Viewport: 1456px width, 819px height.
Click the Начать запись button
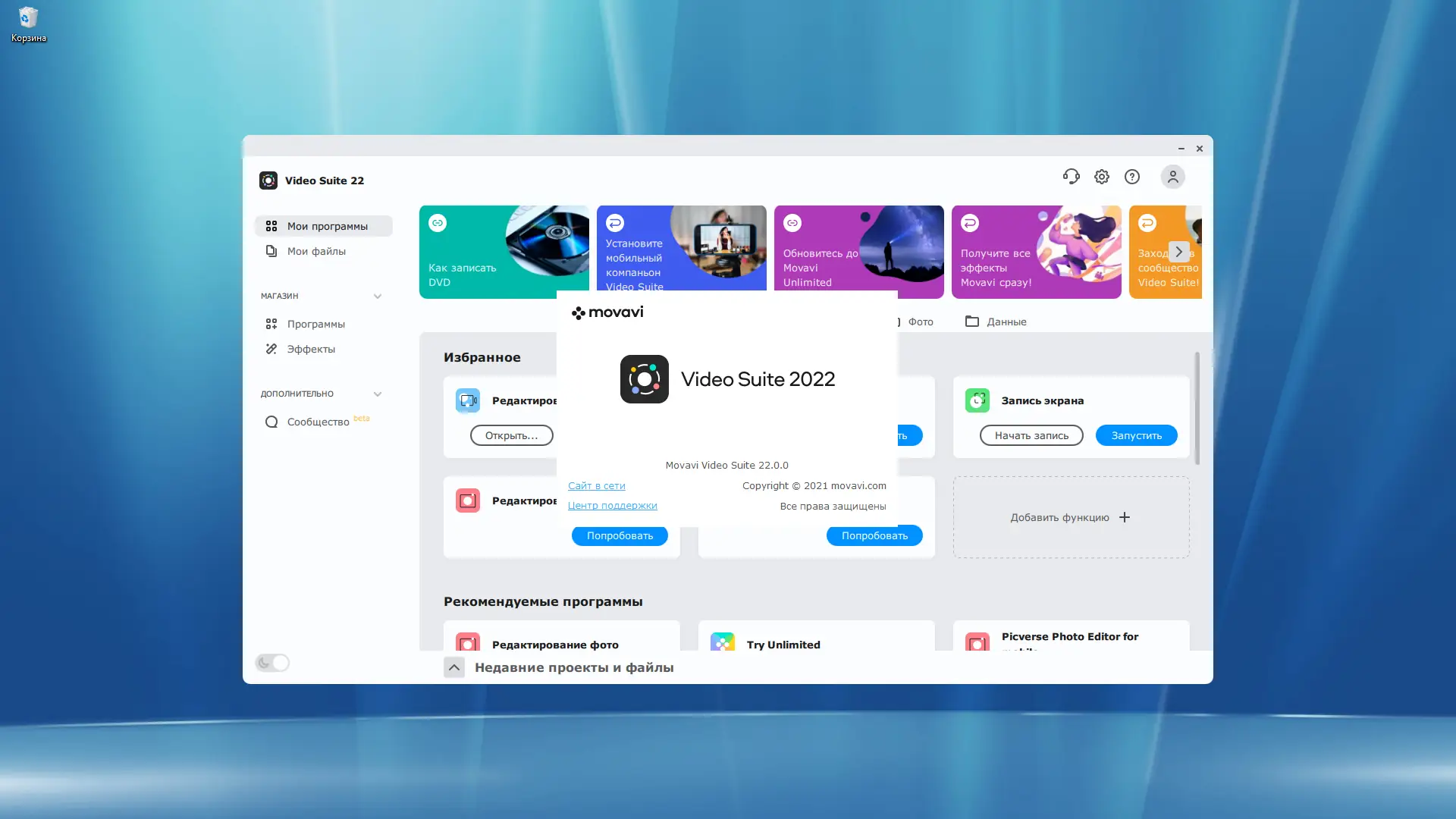point(1031,435)
